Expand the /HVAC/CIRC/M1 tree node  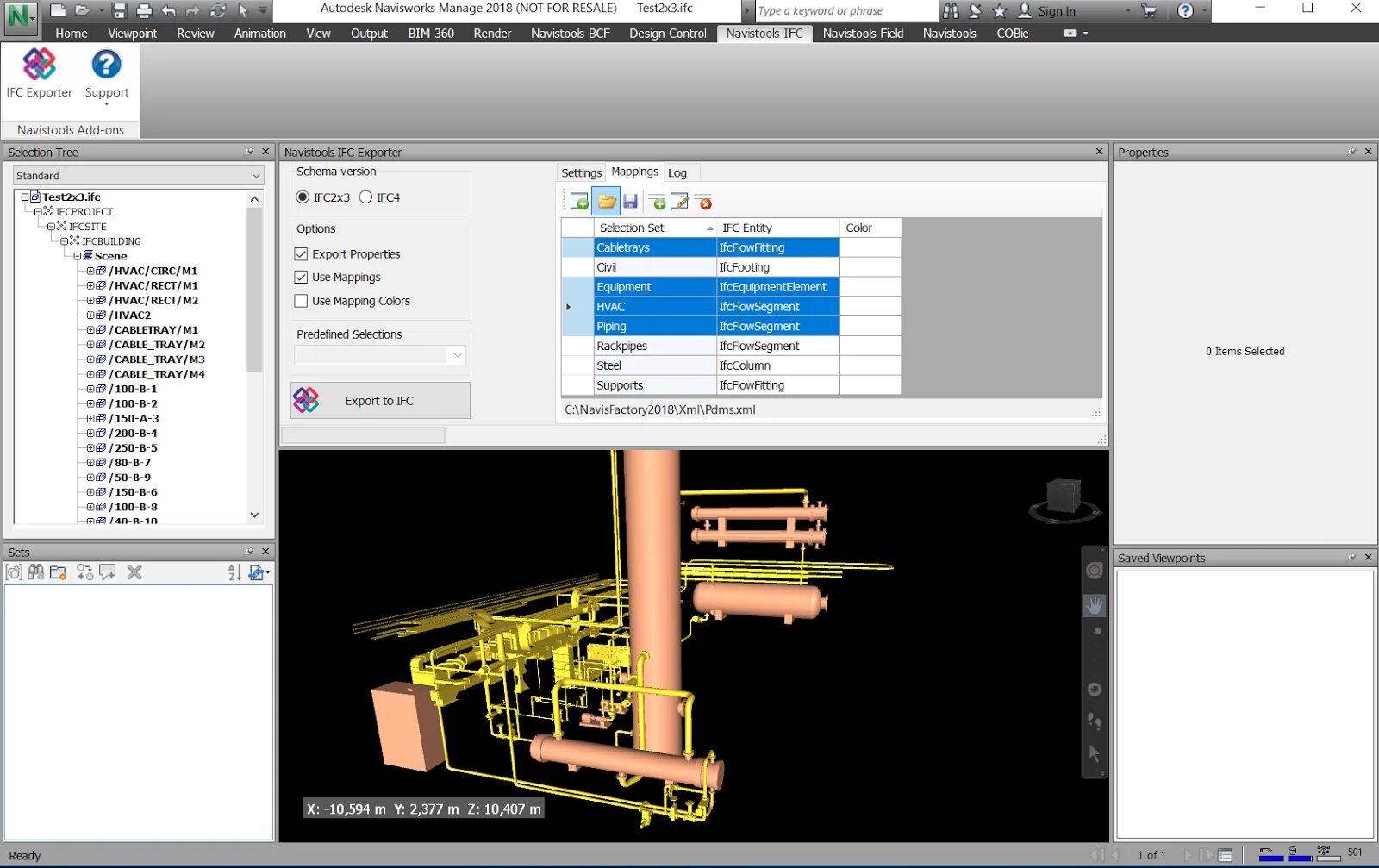[x=90, y=271]
